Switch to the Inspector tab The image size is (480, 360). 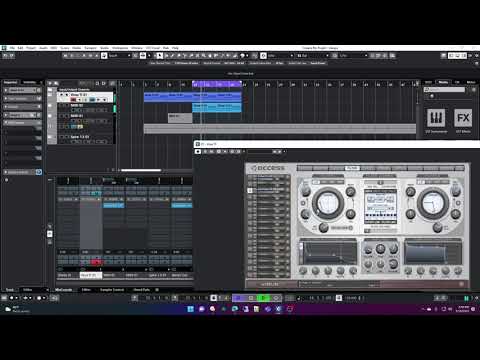coord(10,82)
